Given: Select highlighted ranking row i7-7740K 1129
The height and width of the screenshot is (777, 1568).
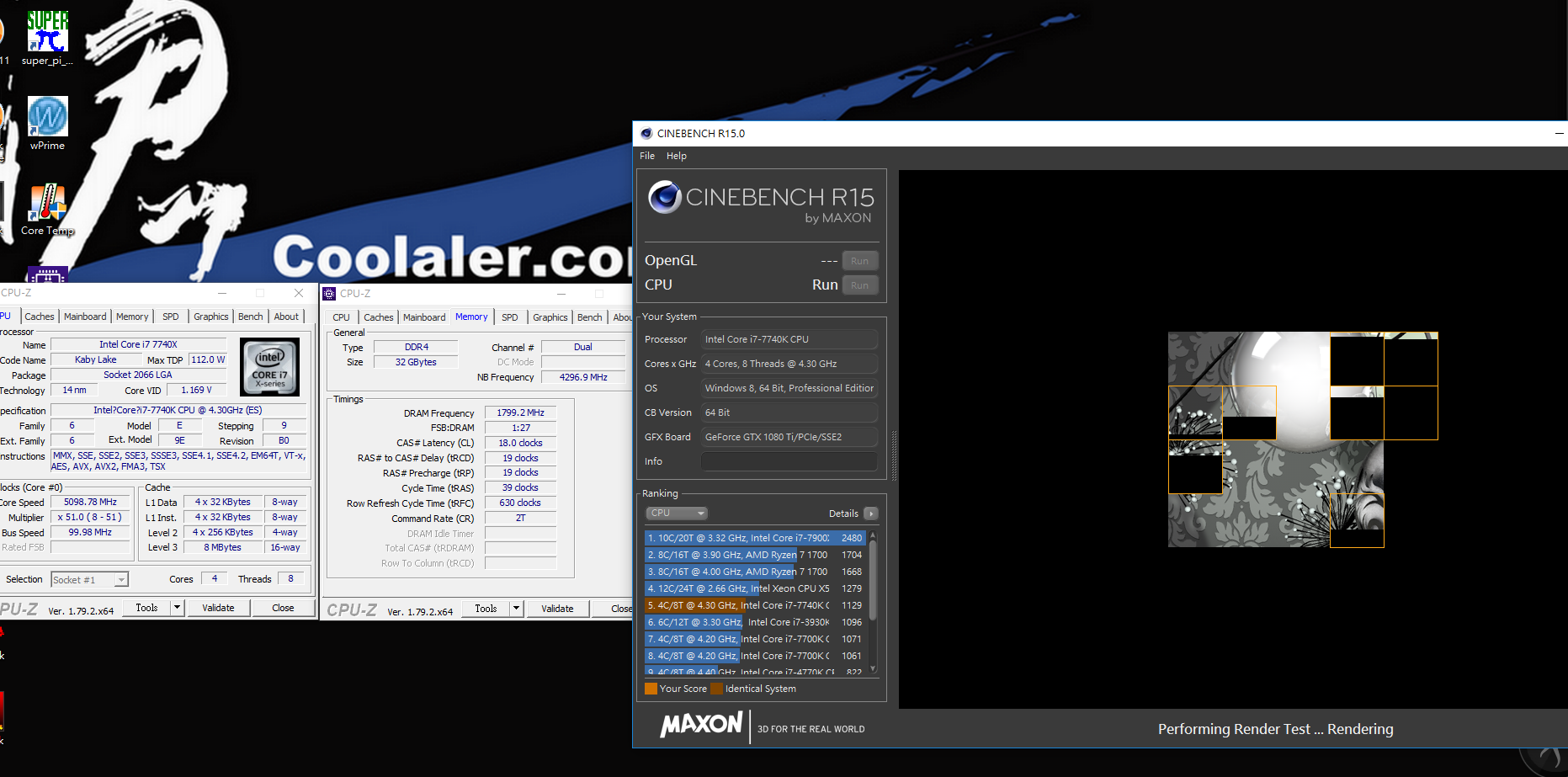Looking at the screenshot, I should click(x=755, y=605).
